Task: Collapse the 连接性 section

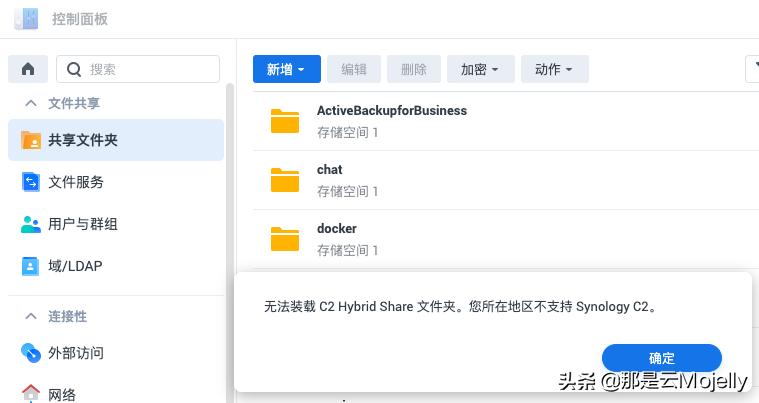Action: tap(31, 316)
